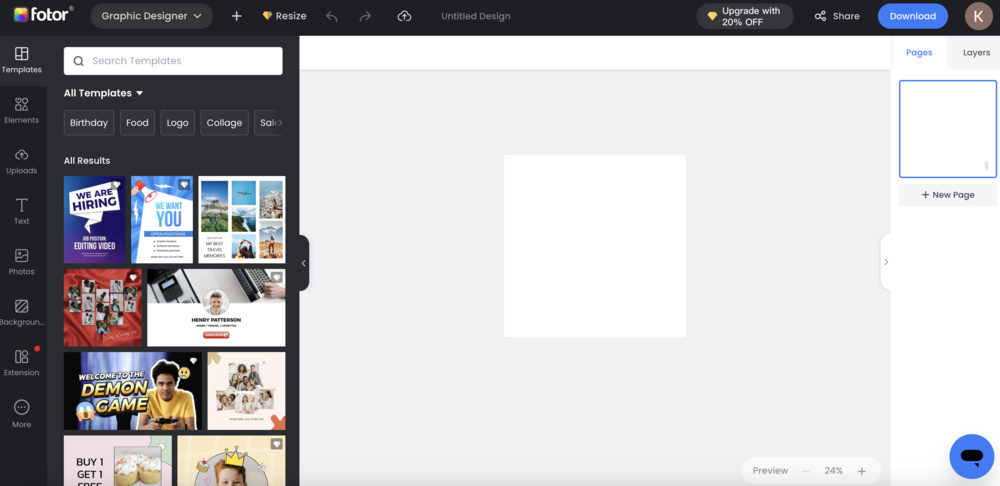Add a page with New Page button

(947, 195)
